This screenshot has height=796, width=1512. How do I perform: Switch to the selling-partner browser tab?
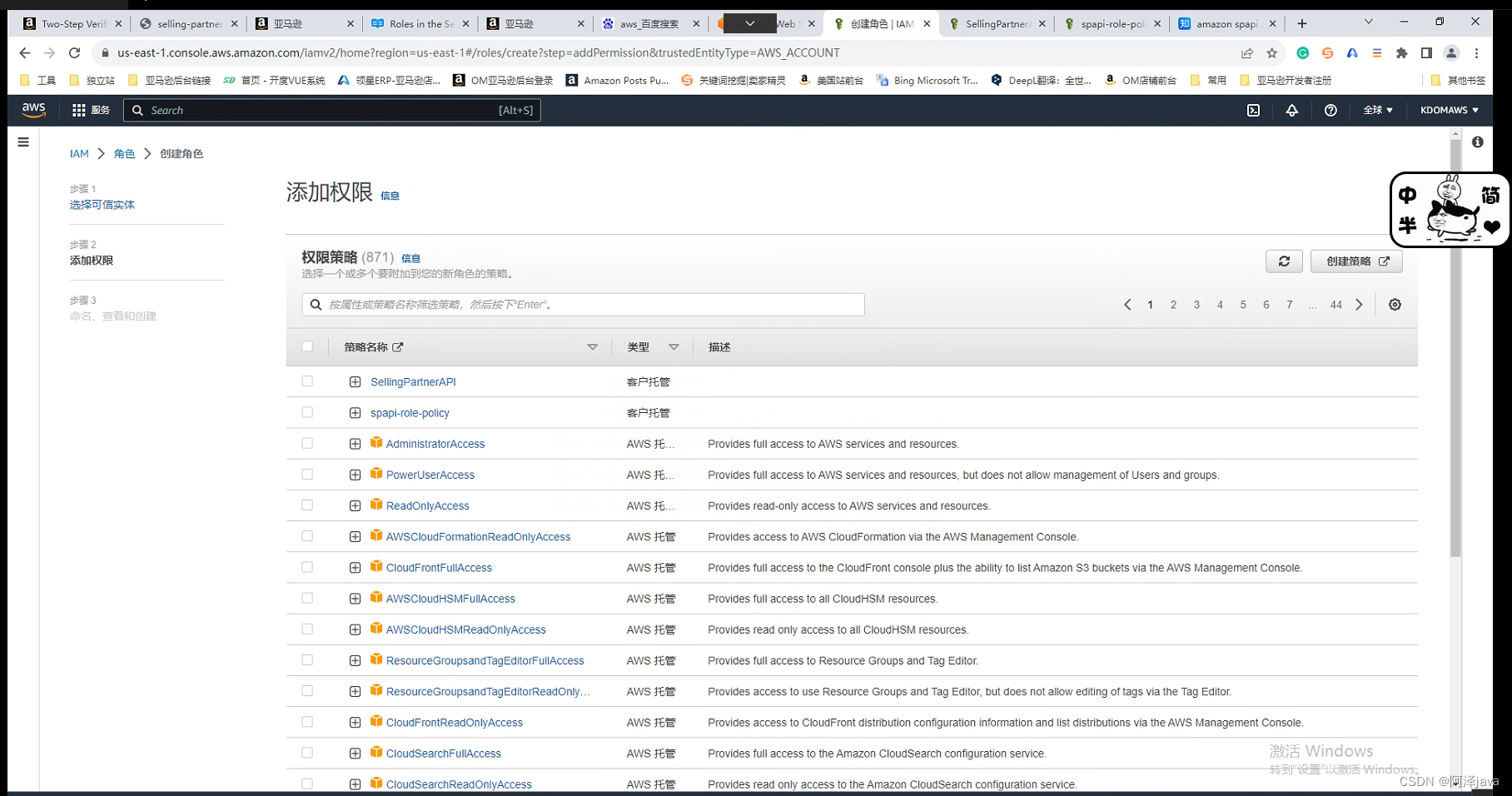click(x=189, y=23)
